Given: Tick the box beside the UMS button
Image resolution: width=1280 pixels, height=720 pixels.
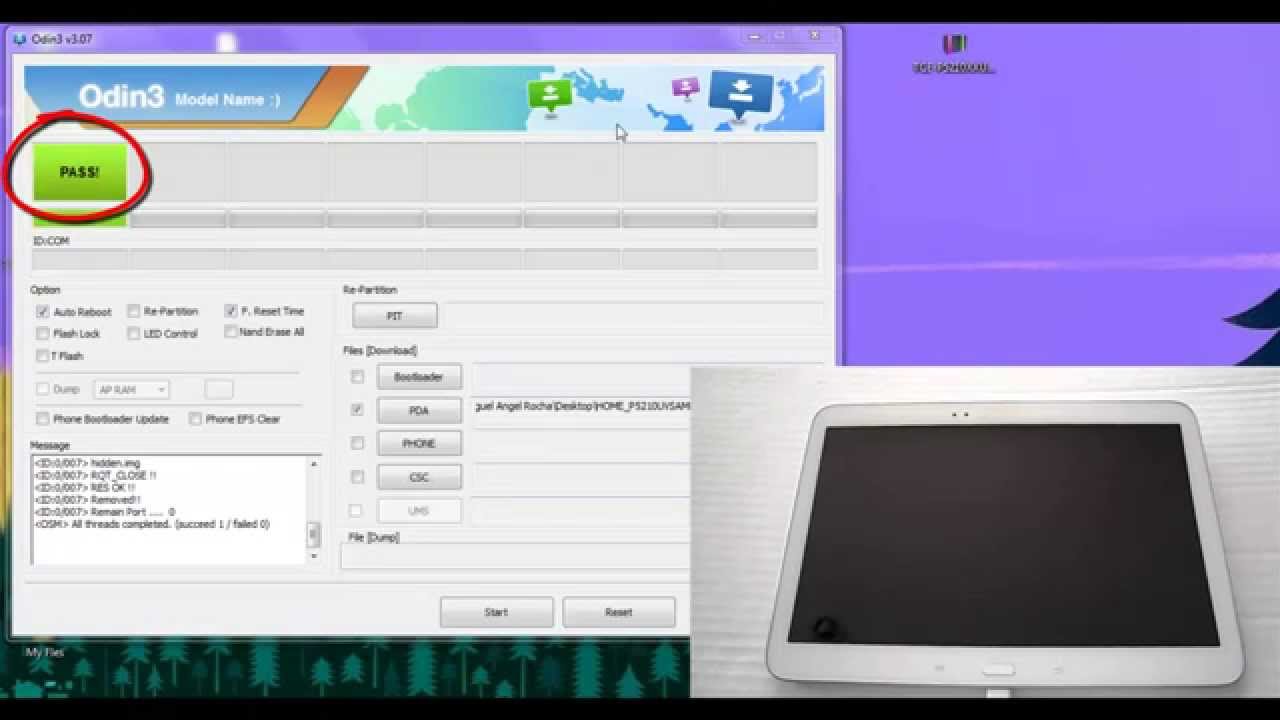Looking at the screenshot, I should 357,510.
